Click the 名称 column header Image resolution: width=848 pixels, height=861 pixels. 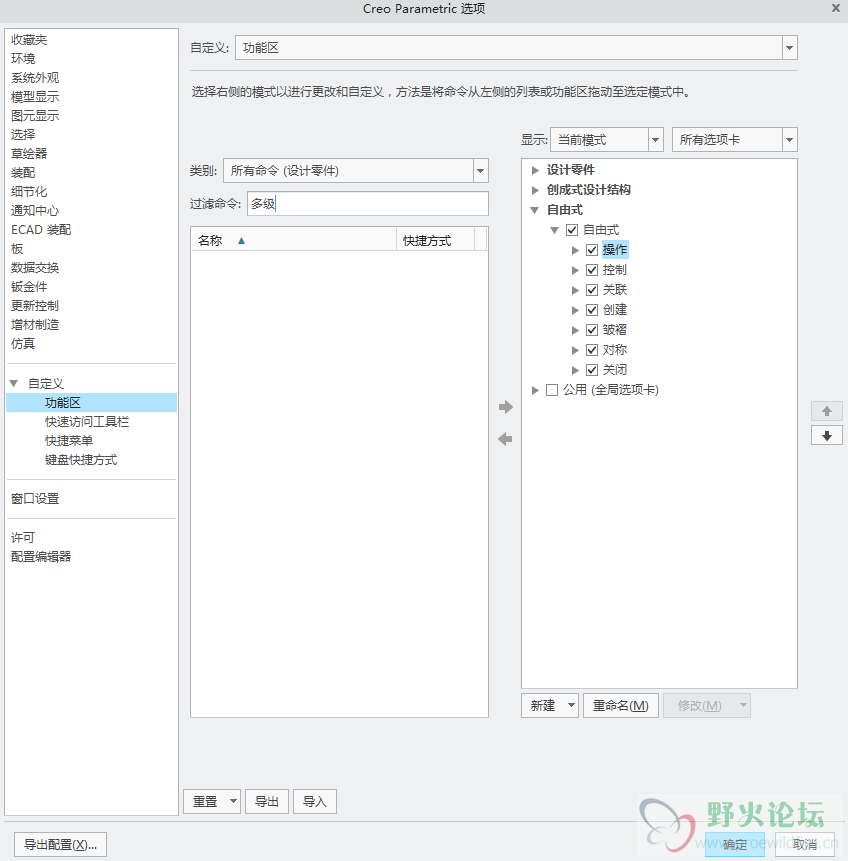point(293,241)
